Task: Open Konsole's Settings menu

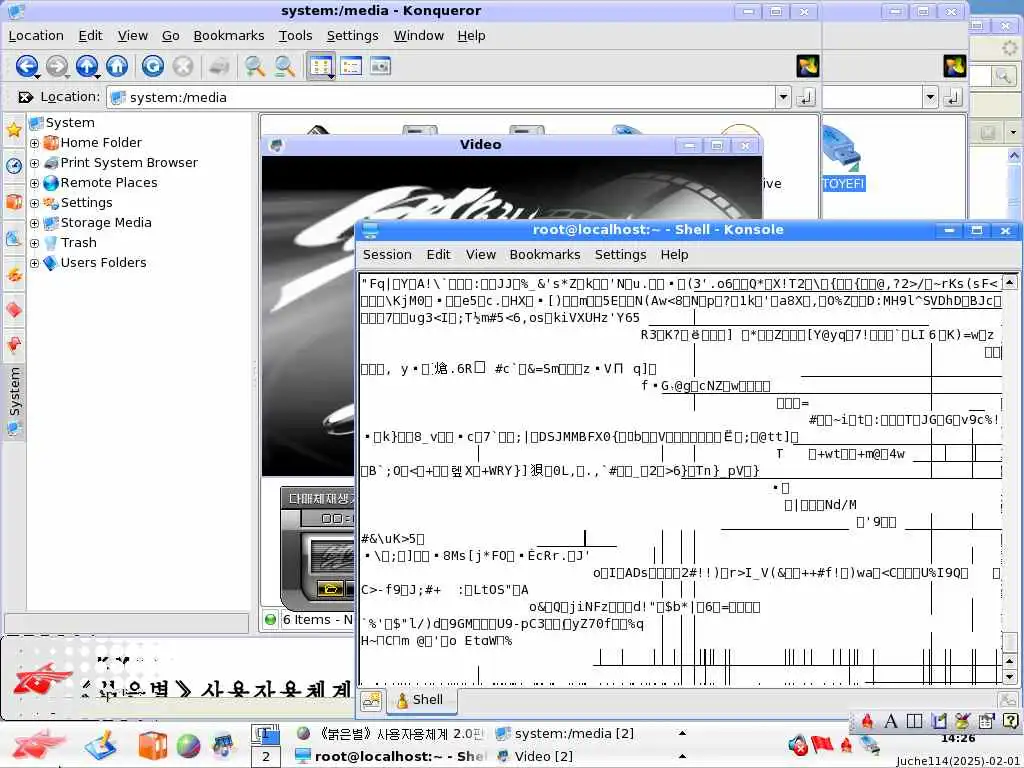Action: (620, 255)
